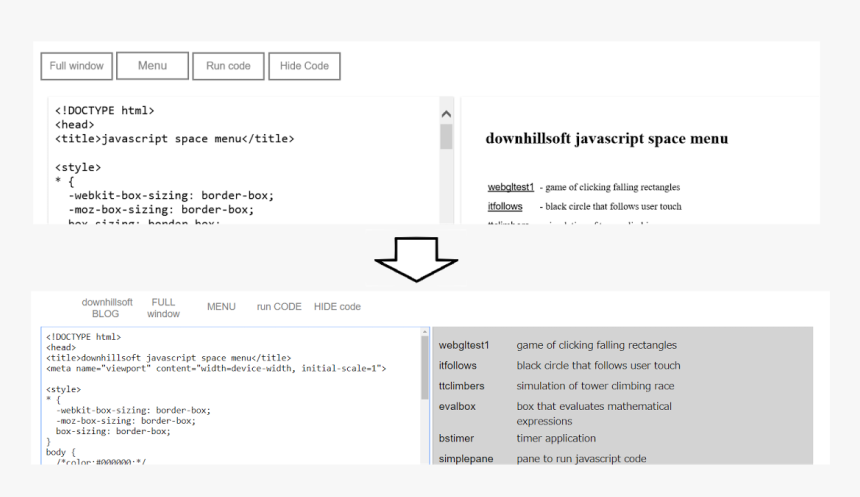Click the Full window button in top toolbar

pos(76,66)
